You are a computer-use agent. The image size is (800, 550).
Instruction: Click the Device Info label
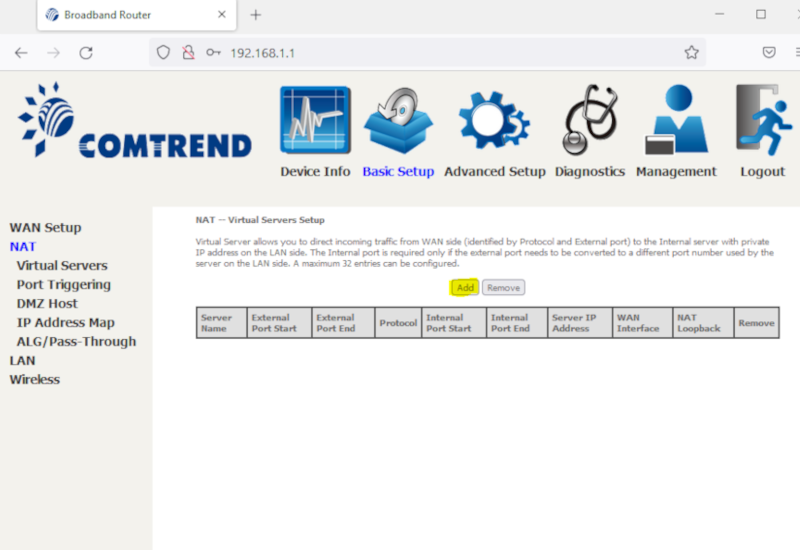(x=315, y=171)
